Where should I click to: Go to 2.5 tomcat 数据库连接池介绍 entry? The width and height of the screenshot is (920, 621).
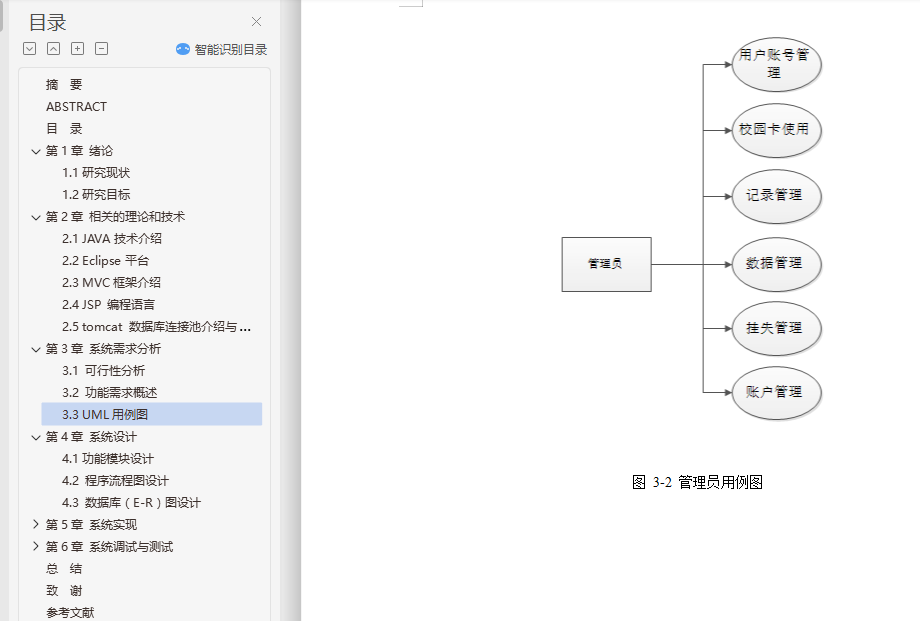click(156, 326)
